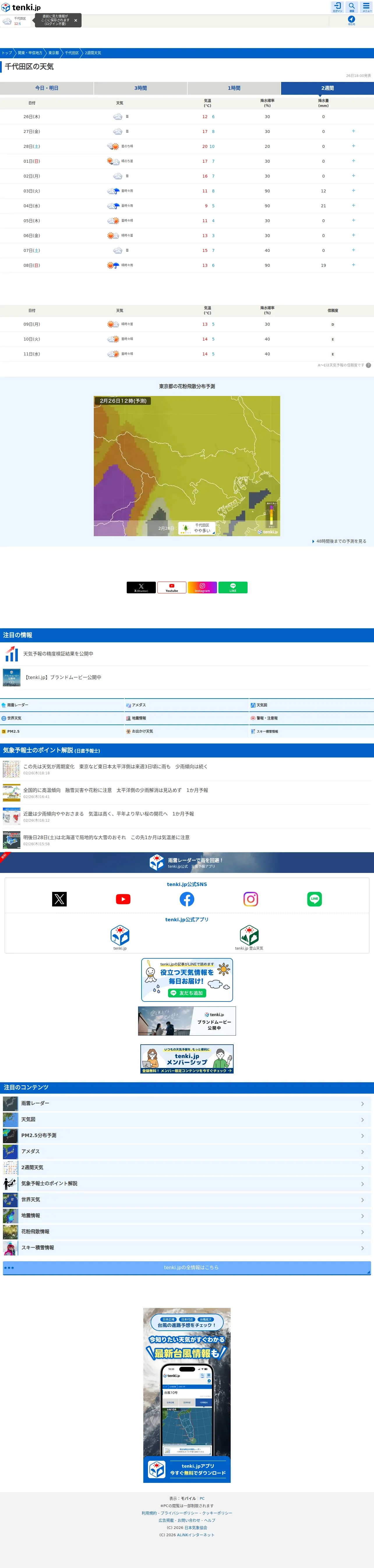Image resolution: width=374 pixels, height=1568 pixels.
Task: Open お出かけ天気 quick link with icon
Action: tap(187, 731)
